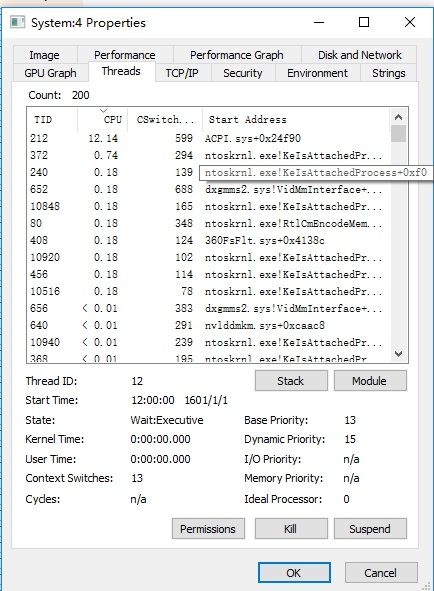Select thread row TID 10848
434x591 pixels.
pyautogui.click(x=208, y=206)
